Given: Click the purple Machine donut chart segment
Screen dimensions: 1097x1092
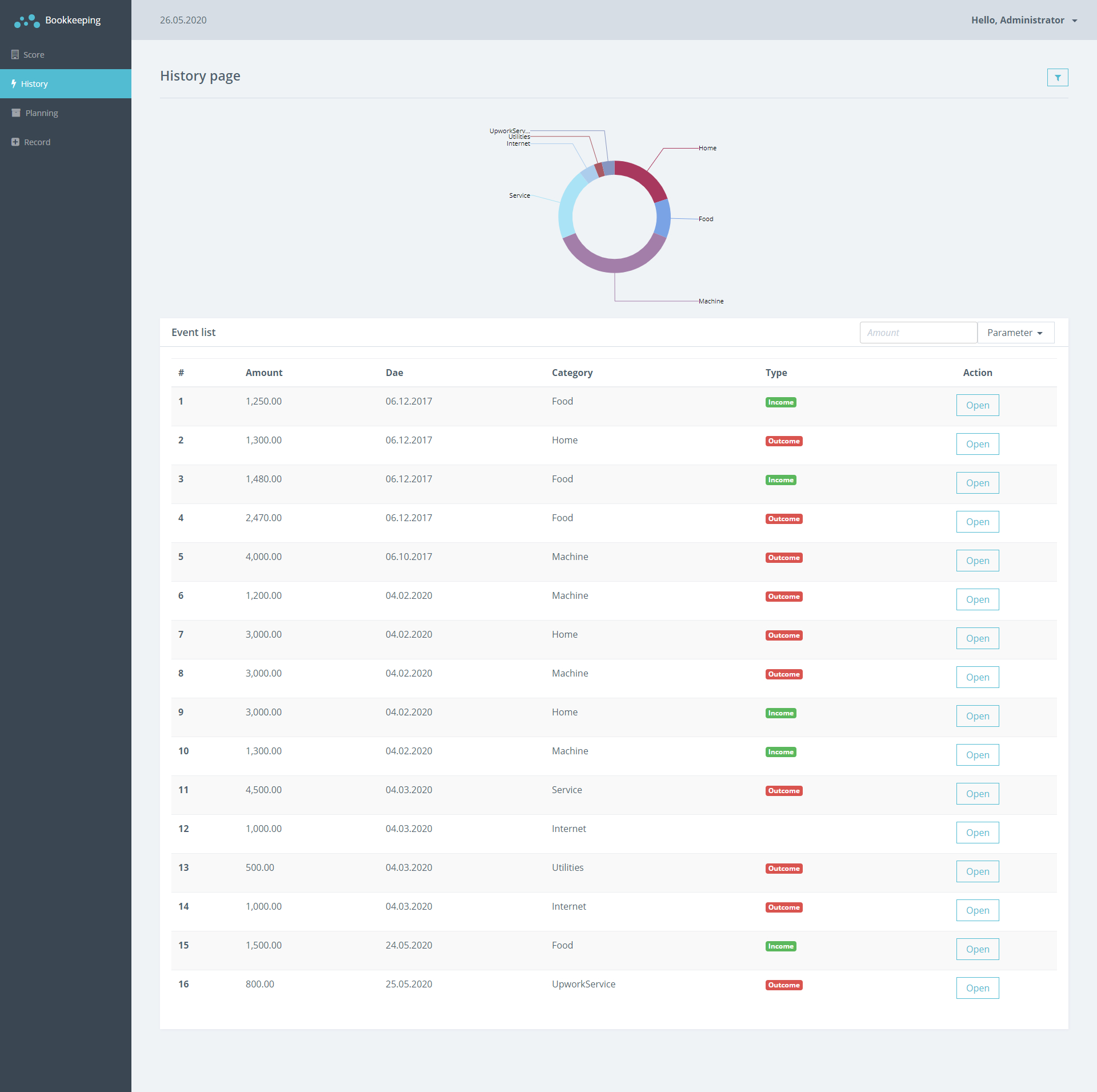Looking at the screenshot, I should tap(615, 266).
